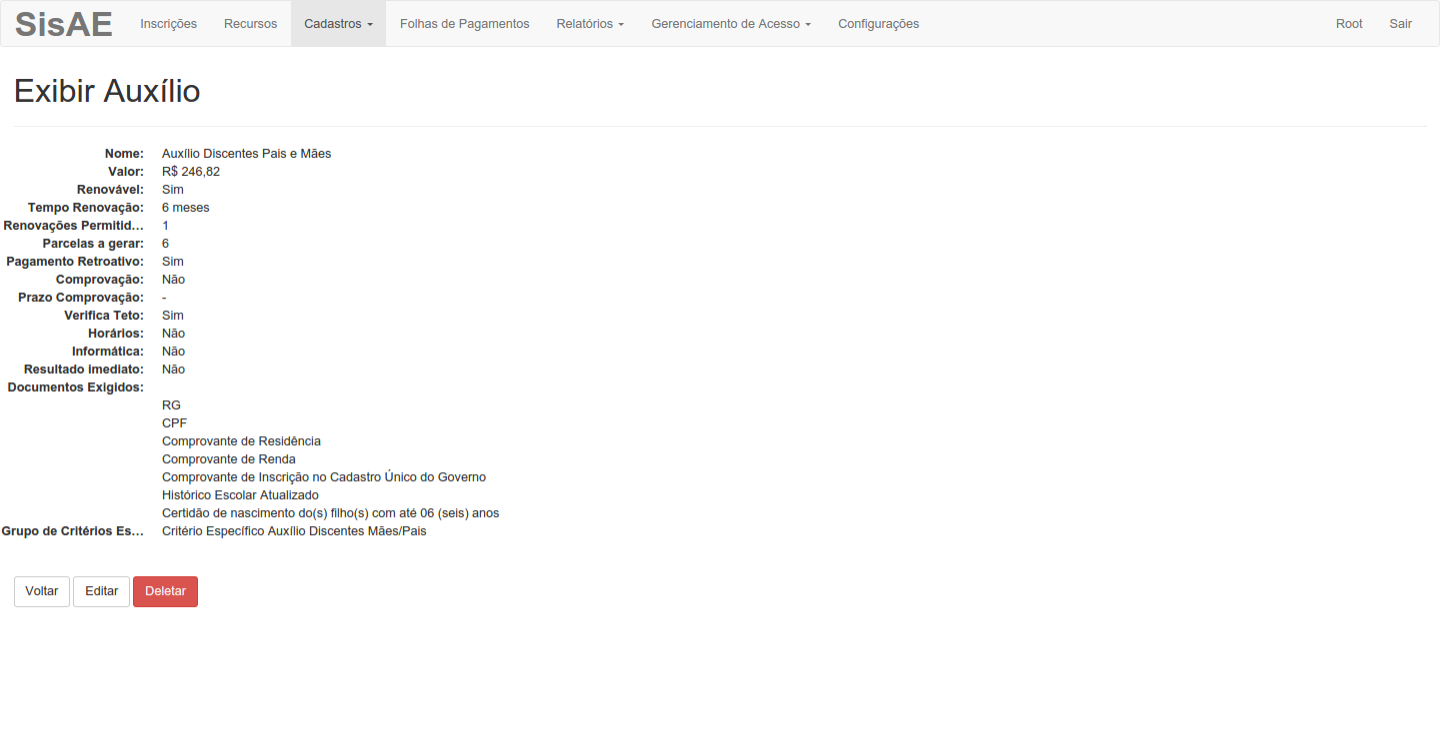The width and height of the screenshot is (1440, 742).
Task: Select Histórico Escolar Atualizado entry
Action: coord(240,496)
